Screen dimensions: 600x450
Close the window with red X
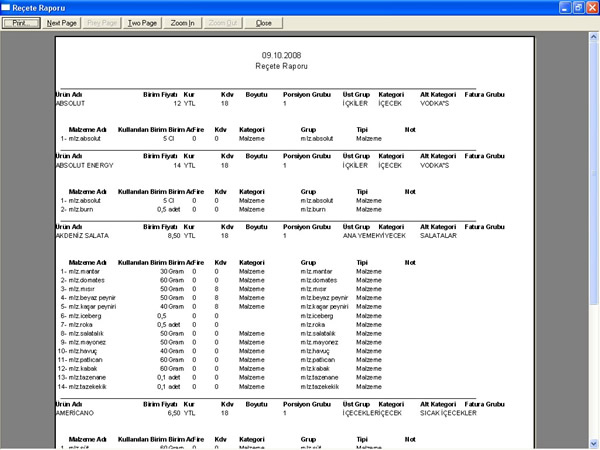point(592,8)
